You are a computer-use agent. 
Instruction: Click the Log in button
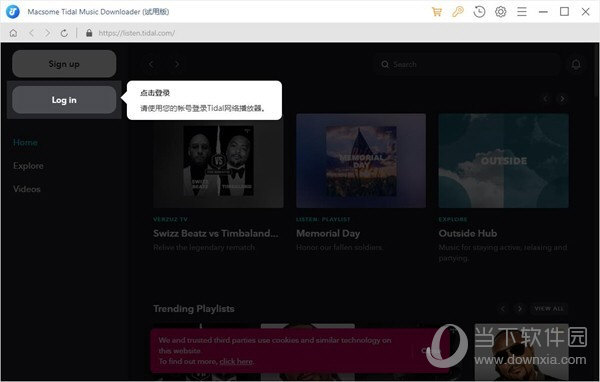[x=64, y=100]
